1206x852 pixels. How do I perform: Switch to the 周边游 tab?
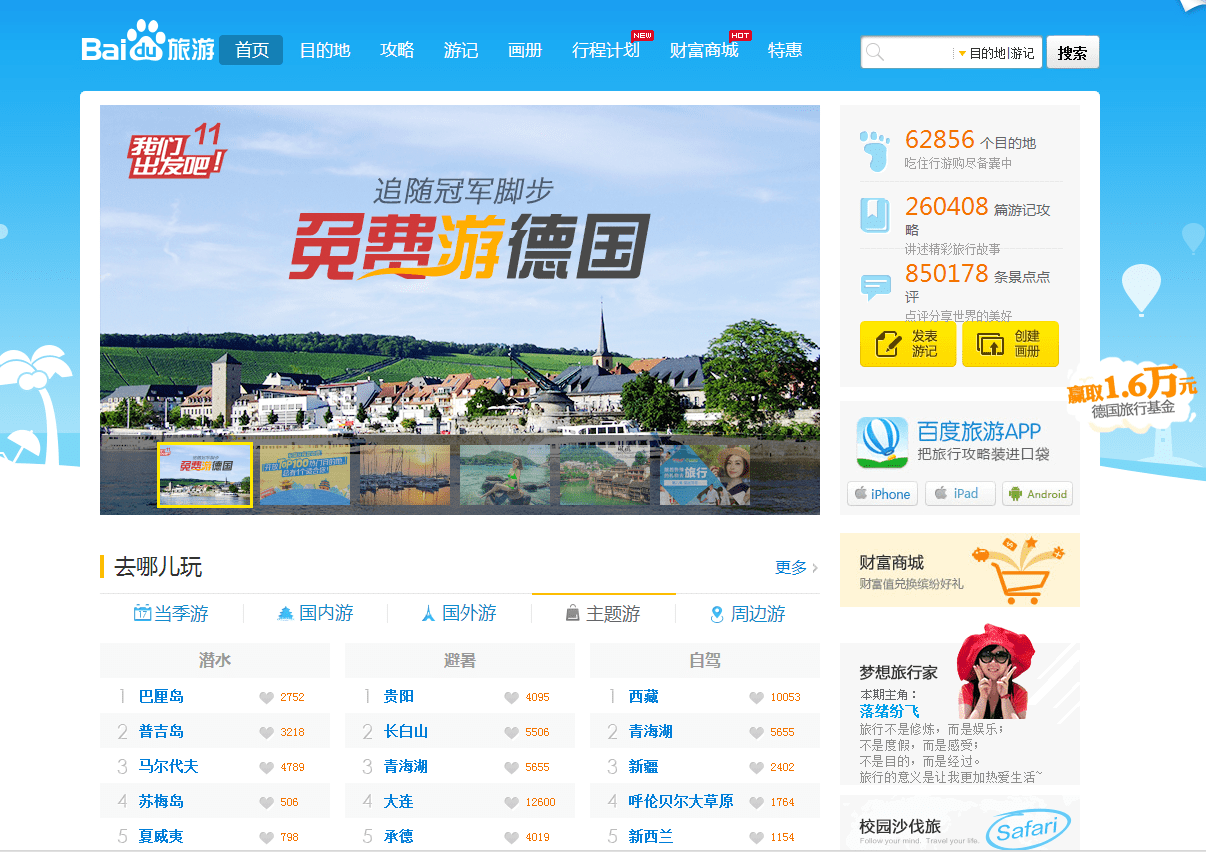point(747,614)
